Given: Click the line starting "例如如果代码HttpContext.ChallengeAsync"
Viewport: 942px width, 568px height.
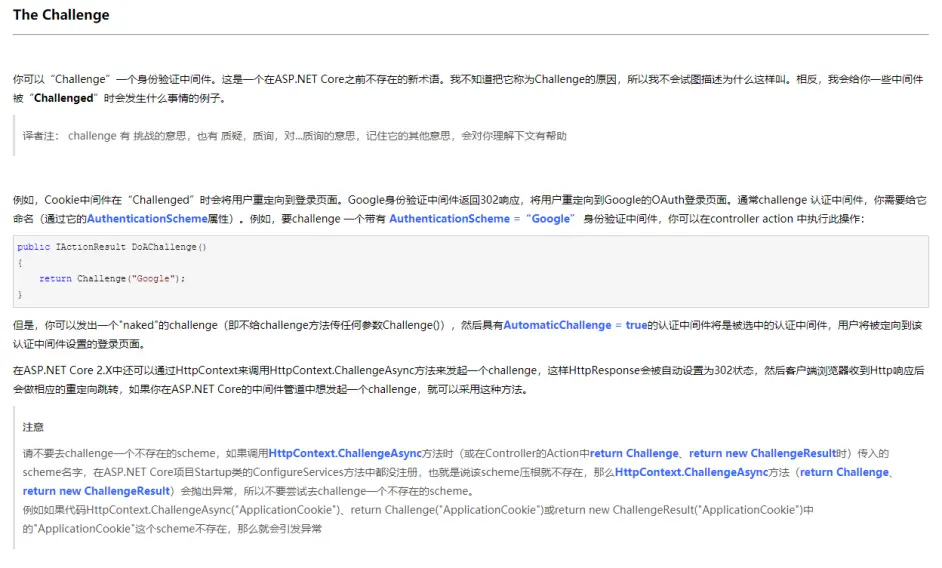Looking at the screenshot, I should click(x=418, y=510).
